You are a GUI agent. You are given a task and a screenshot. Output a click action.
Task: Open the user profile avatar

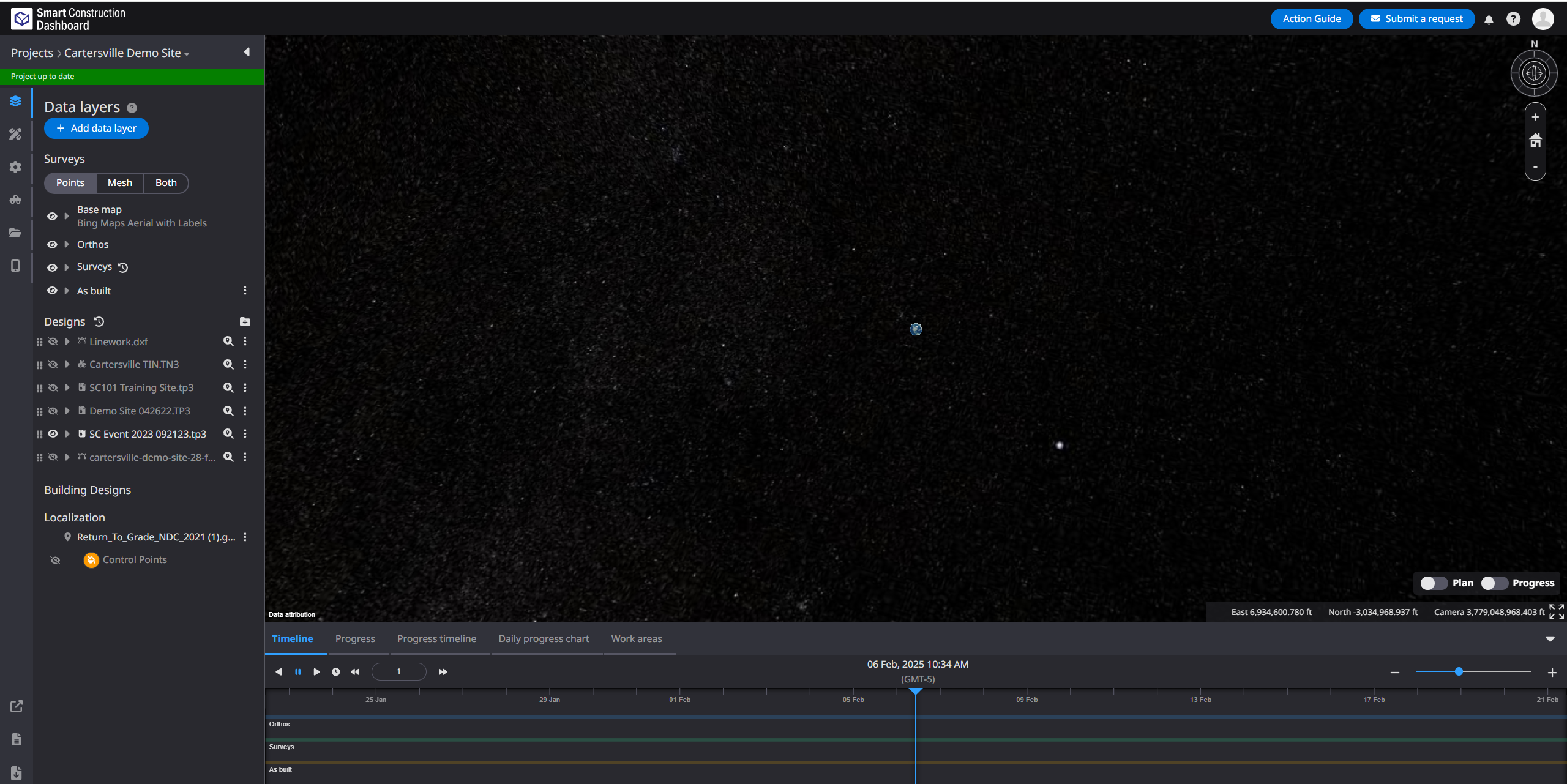click(x=1543, y=18)
